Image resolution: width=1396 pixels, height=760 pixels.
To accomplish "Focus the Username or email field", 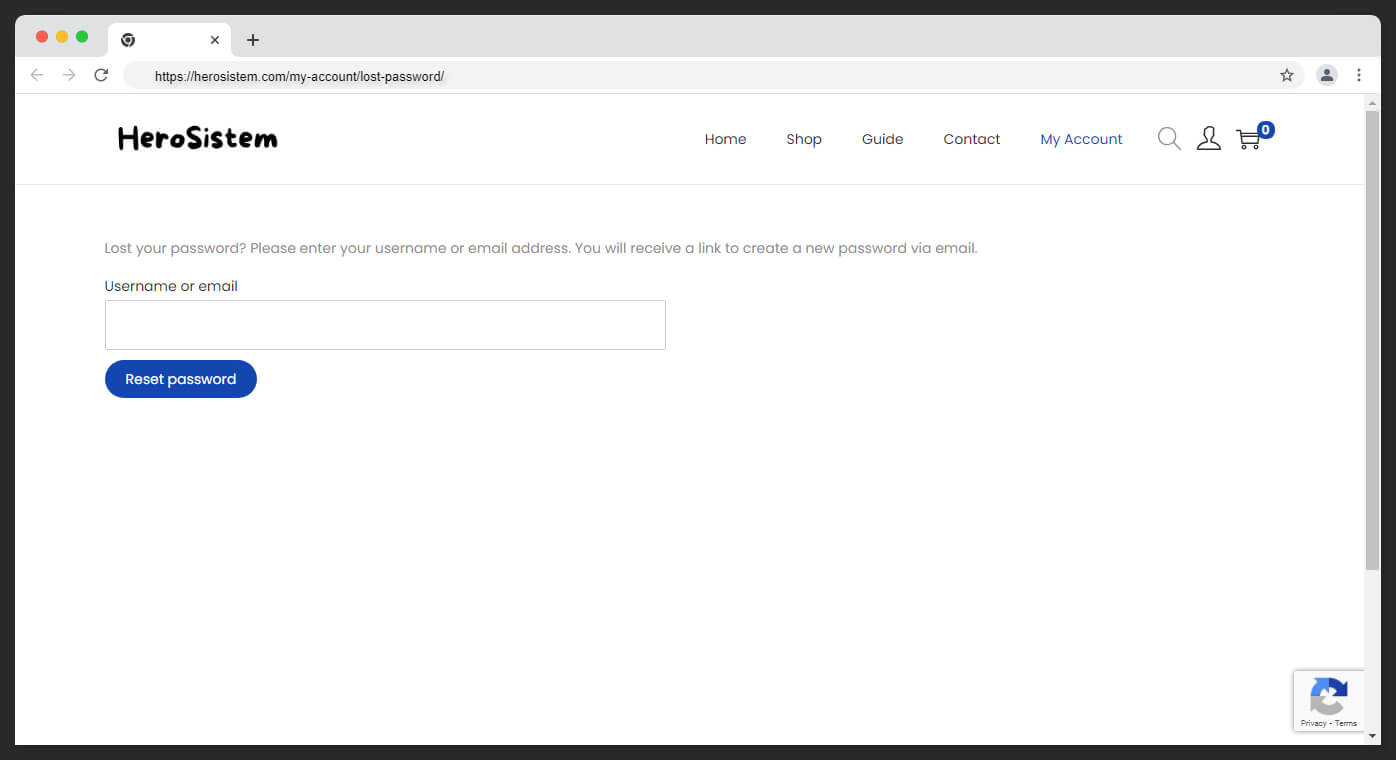I will (x=385, y=325).
